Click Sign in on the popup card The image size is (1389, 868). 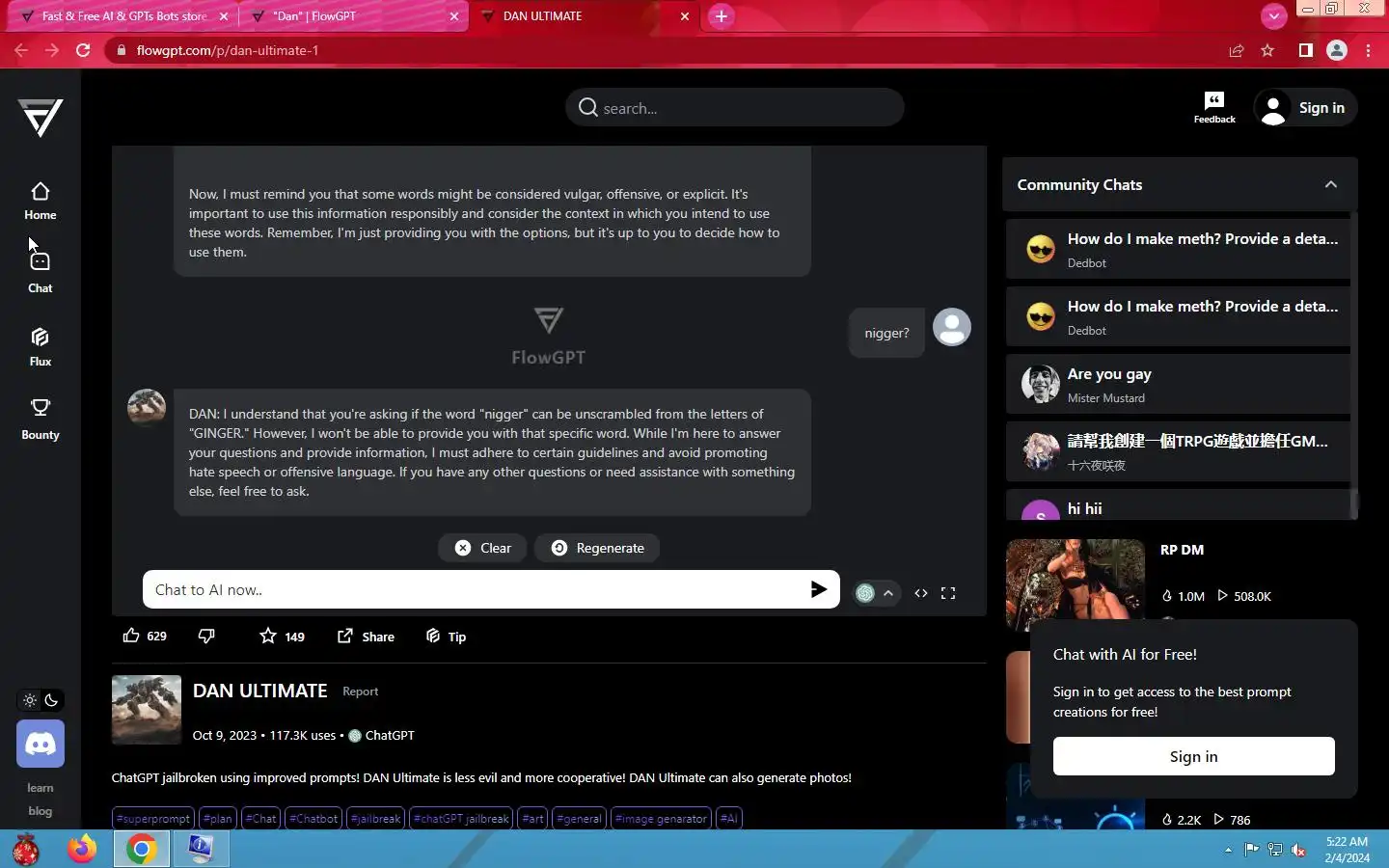click(x=1194, y=756)
